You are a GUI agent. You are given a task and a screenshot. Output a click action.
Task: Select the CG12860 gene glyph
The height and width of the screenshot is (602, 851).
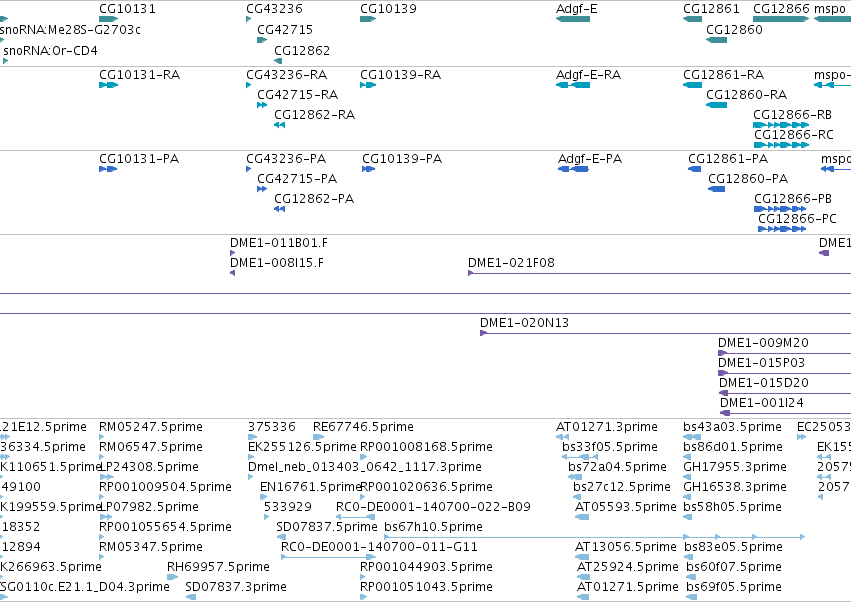point(716,40)
